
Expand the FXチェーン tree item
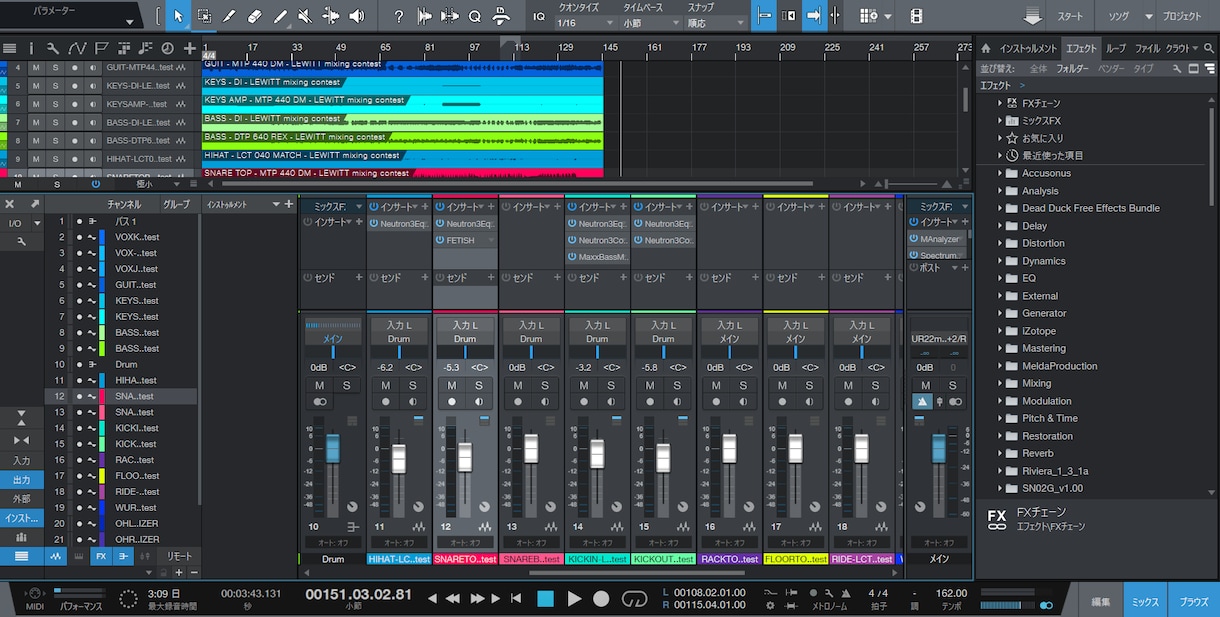(1000, 103)
